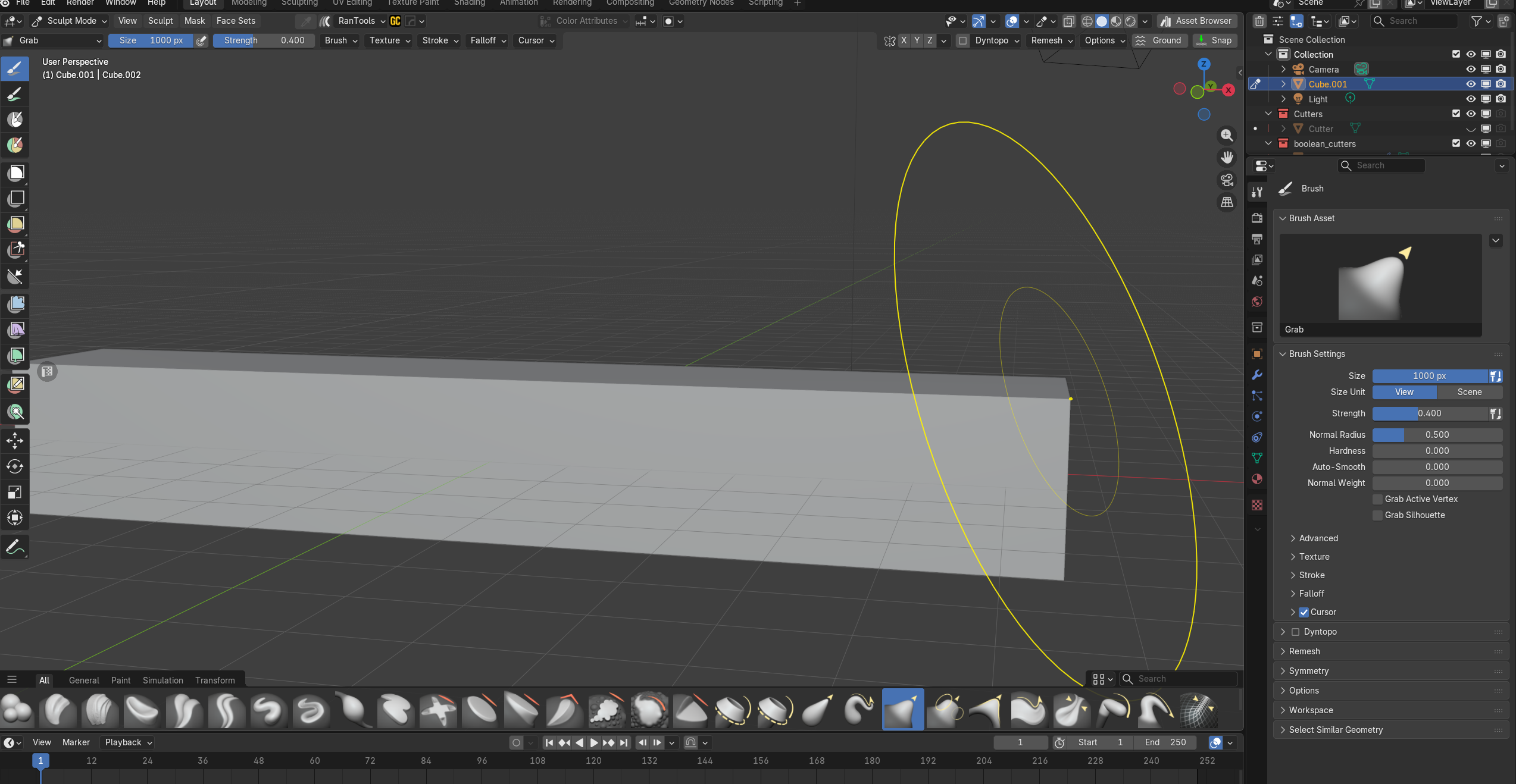Select the Rotate tool in left toolbar

coord(15,466)
